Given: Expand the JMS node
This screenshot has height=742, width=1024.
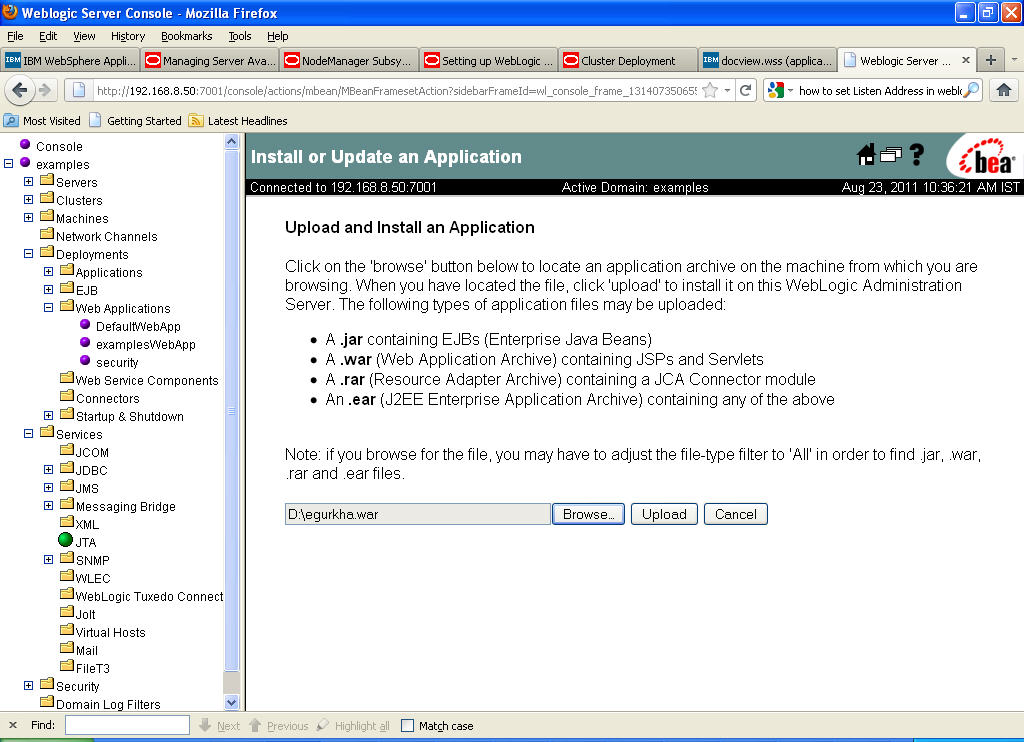Looking at the screenshot, I should pyautogui.click(x=48, y=487).
